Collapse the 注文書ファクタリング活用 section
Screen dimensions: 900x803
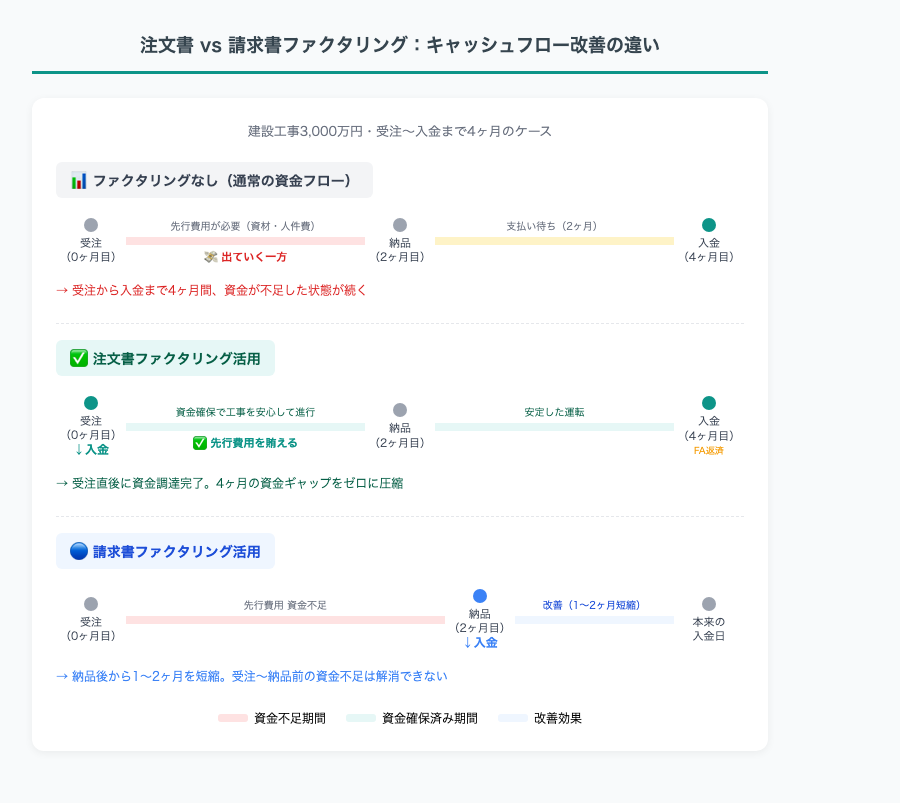click(165, 357)
